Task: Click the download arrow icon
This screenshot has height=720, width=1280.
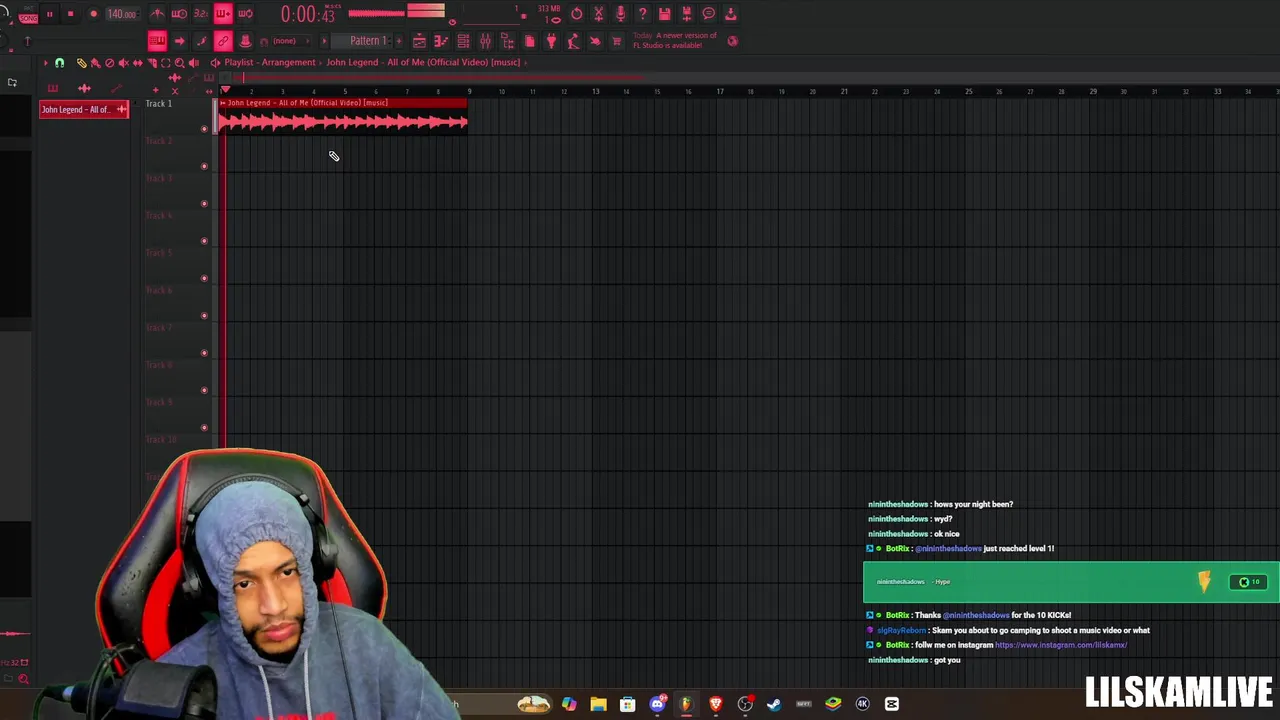Action: 731,14
